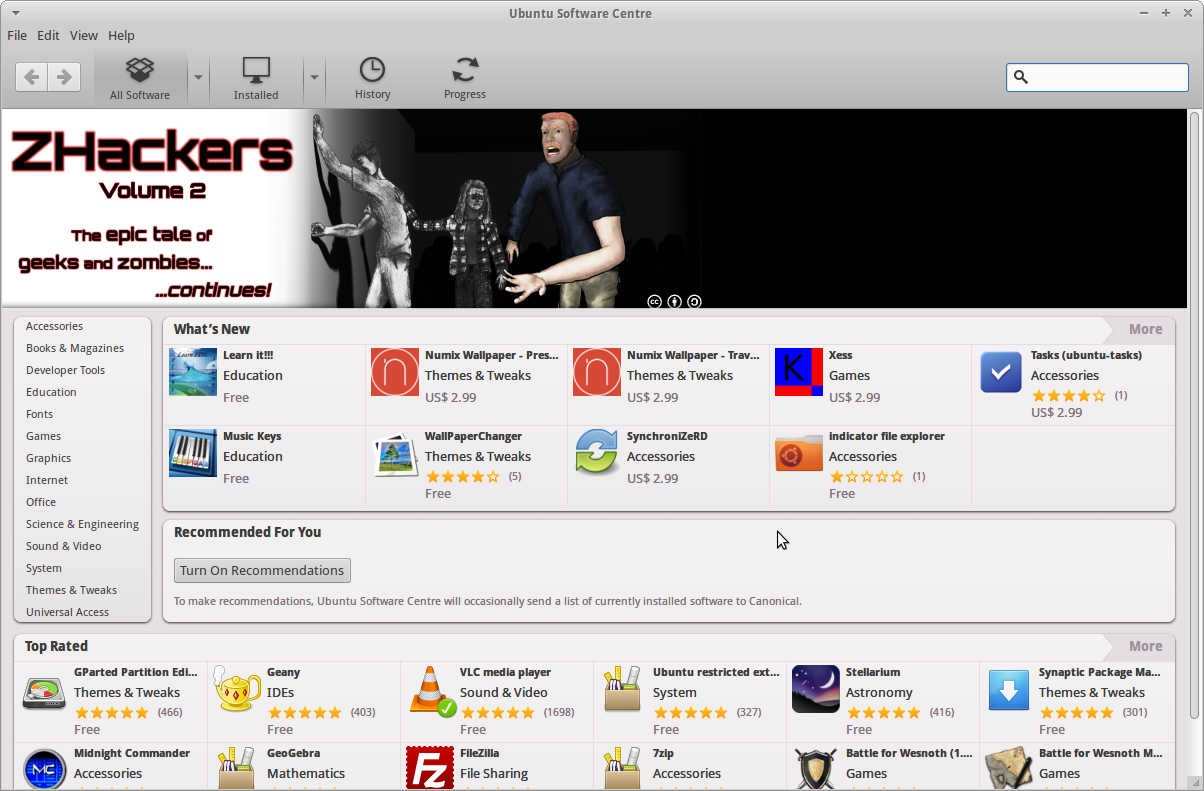Screen dimensions: 1204x791
Task: Expand the All Software dropdown arrow
Action: click(198, 78)
